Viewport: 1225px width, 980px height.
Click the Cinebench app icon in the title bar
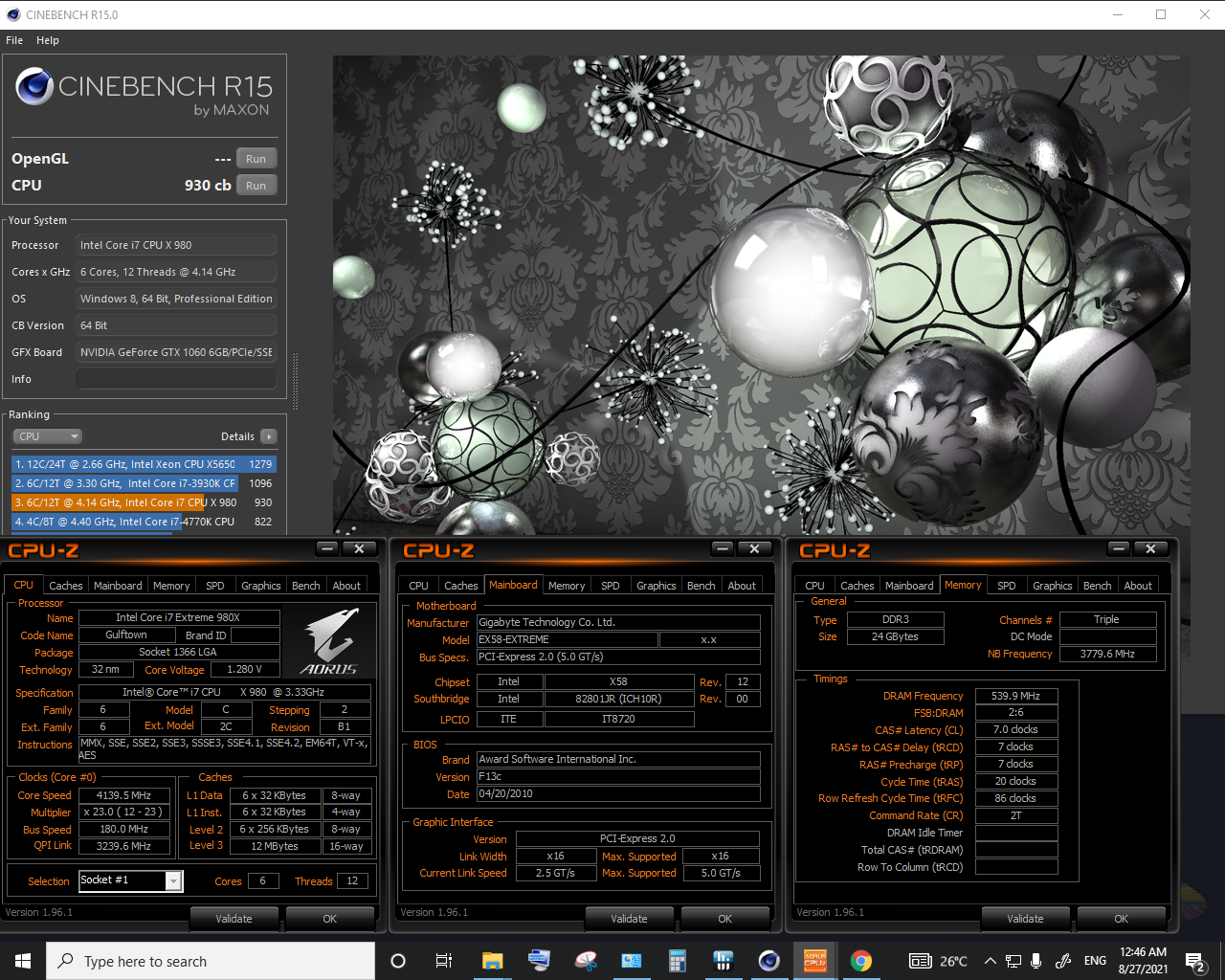click(12, 14)
